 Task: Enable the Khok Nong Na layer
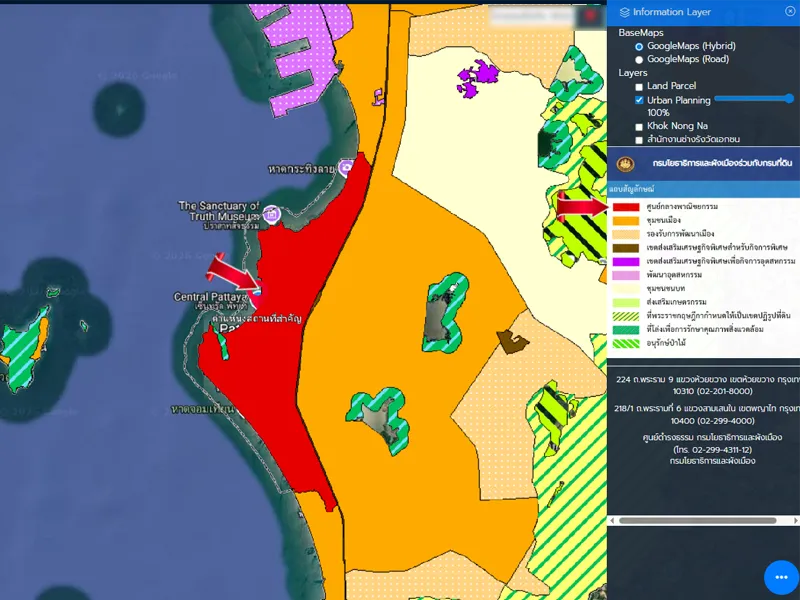pyautogui.click(x=639, y=127)
